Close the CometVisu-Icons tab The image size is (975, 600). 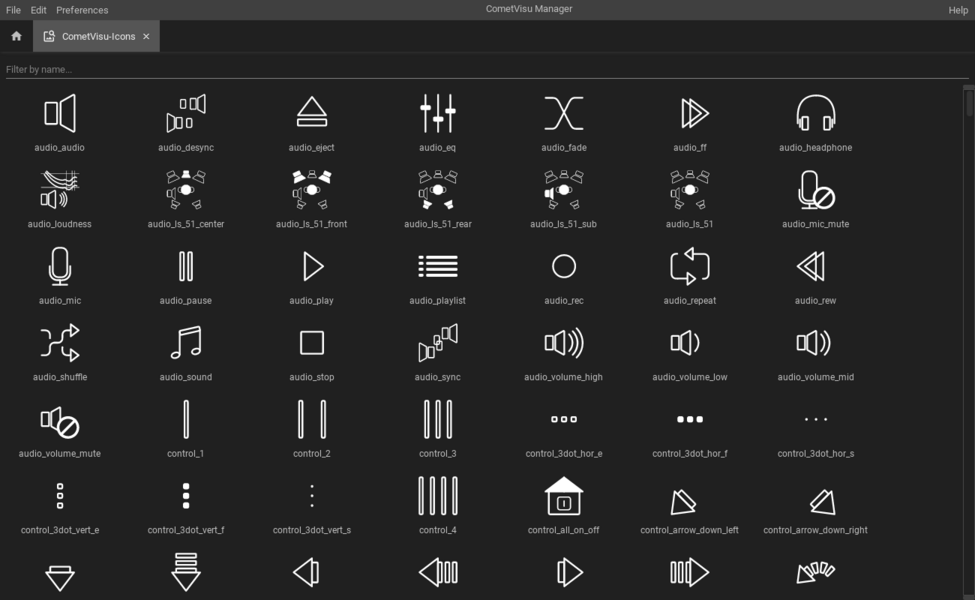click(x=146, y=36)
